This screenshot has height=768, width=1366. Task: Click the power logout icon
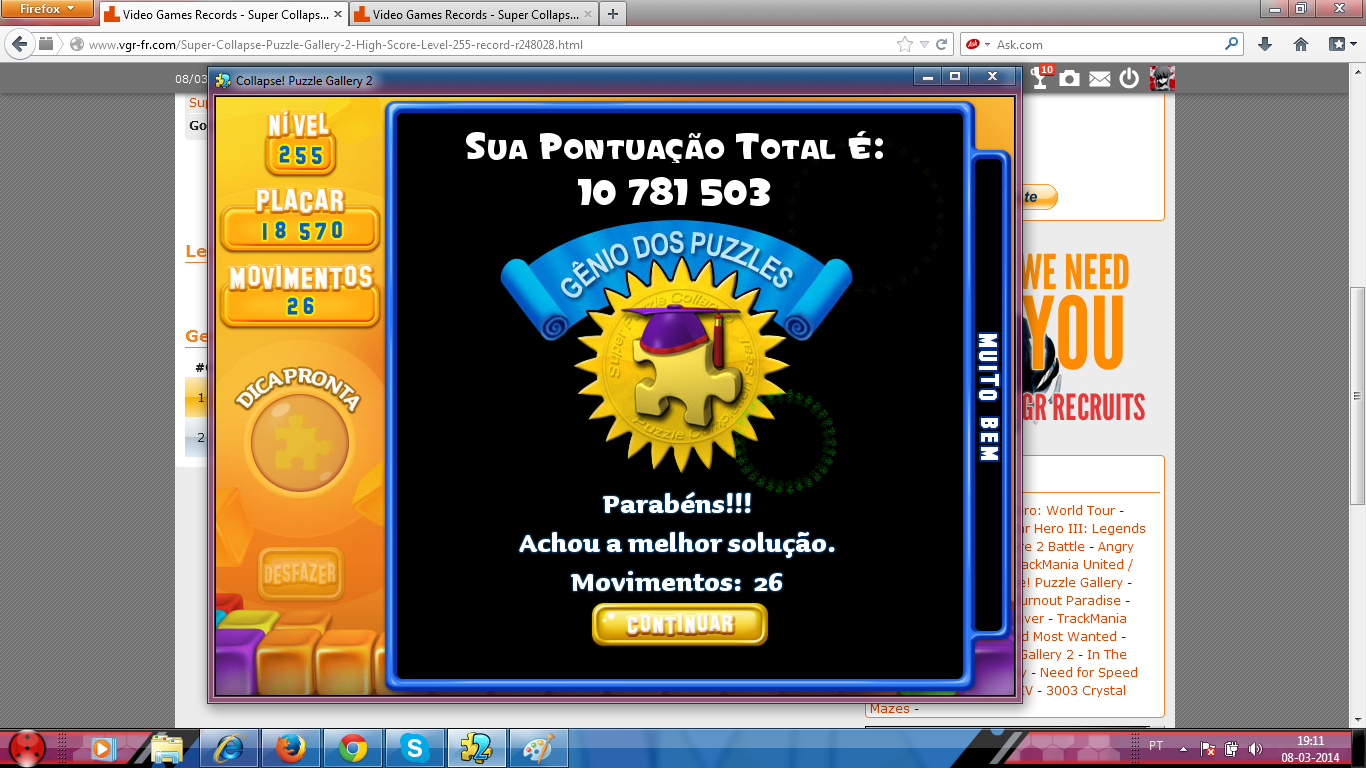click(1129, 78)
